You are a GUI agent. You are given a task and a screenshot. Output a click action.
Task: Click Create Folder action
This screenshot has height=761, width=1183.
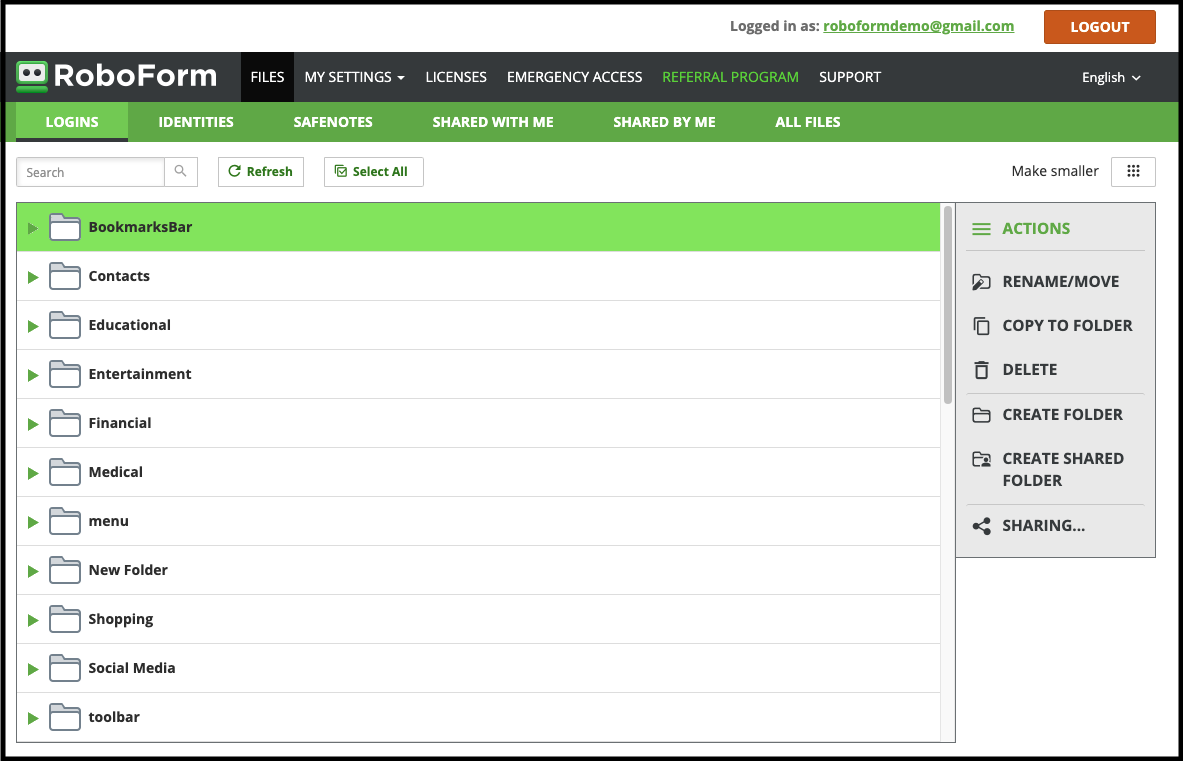point(1062,414)
